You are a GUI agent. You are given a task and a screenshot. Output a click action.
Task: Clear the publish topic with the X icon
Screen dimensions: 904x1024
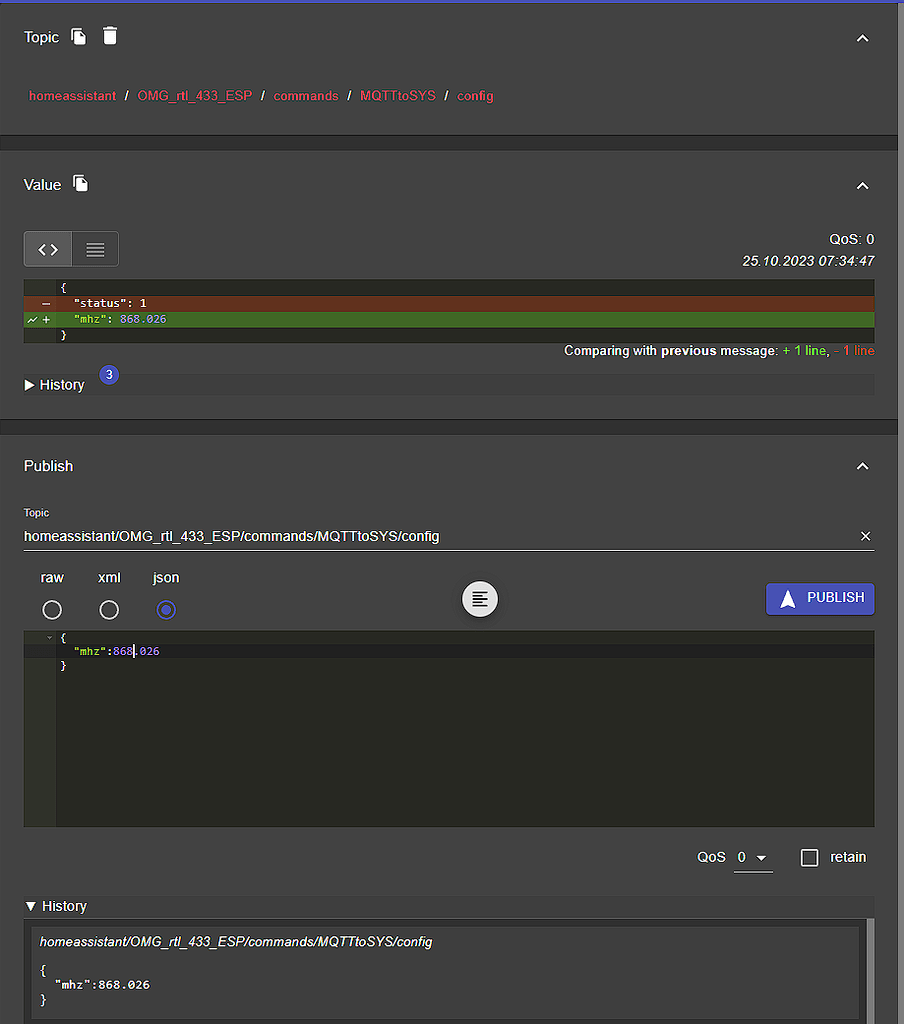coord(865,536)
